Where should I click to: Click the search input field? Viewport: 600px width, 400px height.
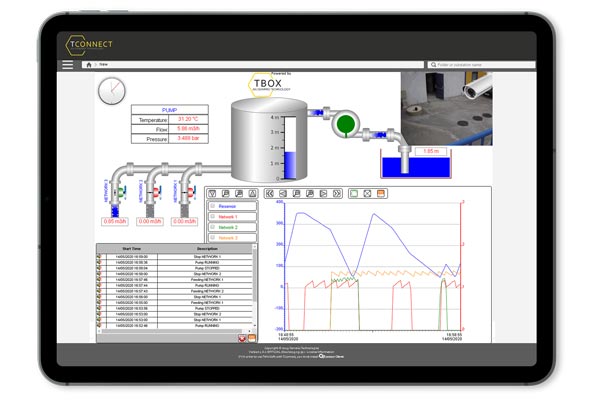click(481, 65)
